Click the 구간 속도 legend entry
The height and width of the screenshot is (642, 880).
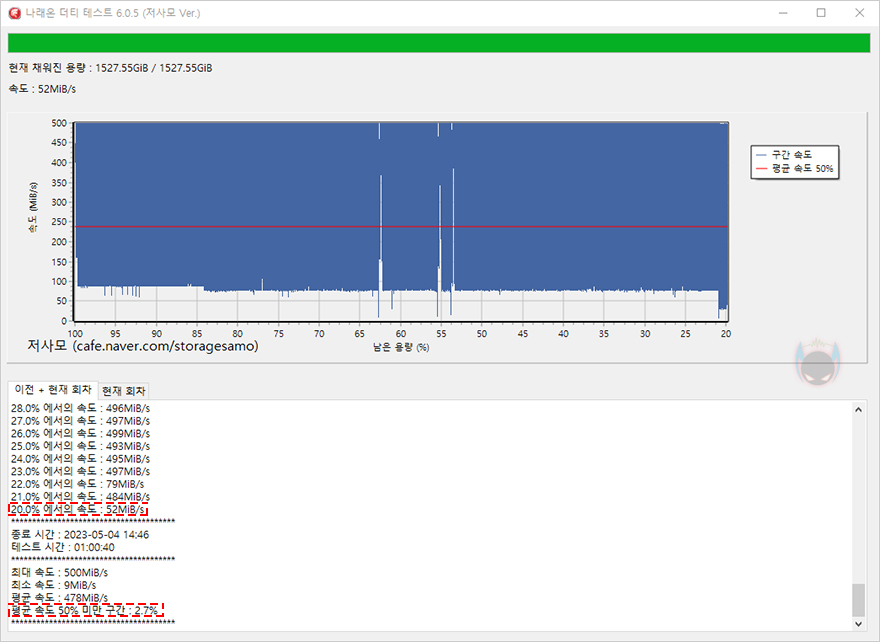click(784, 154)
